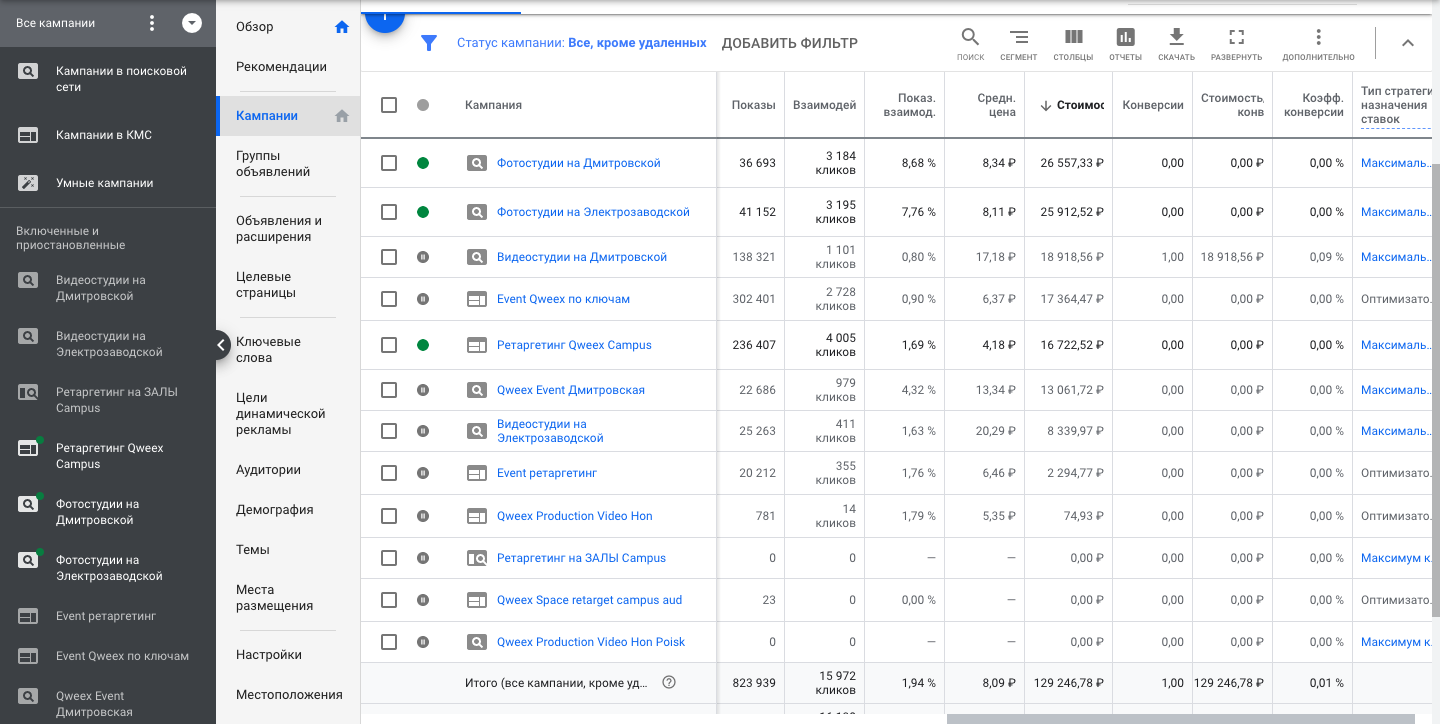
Task: Click the blue filter funnel icon
Action: pyautogui.click(x=429, y=43)
